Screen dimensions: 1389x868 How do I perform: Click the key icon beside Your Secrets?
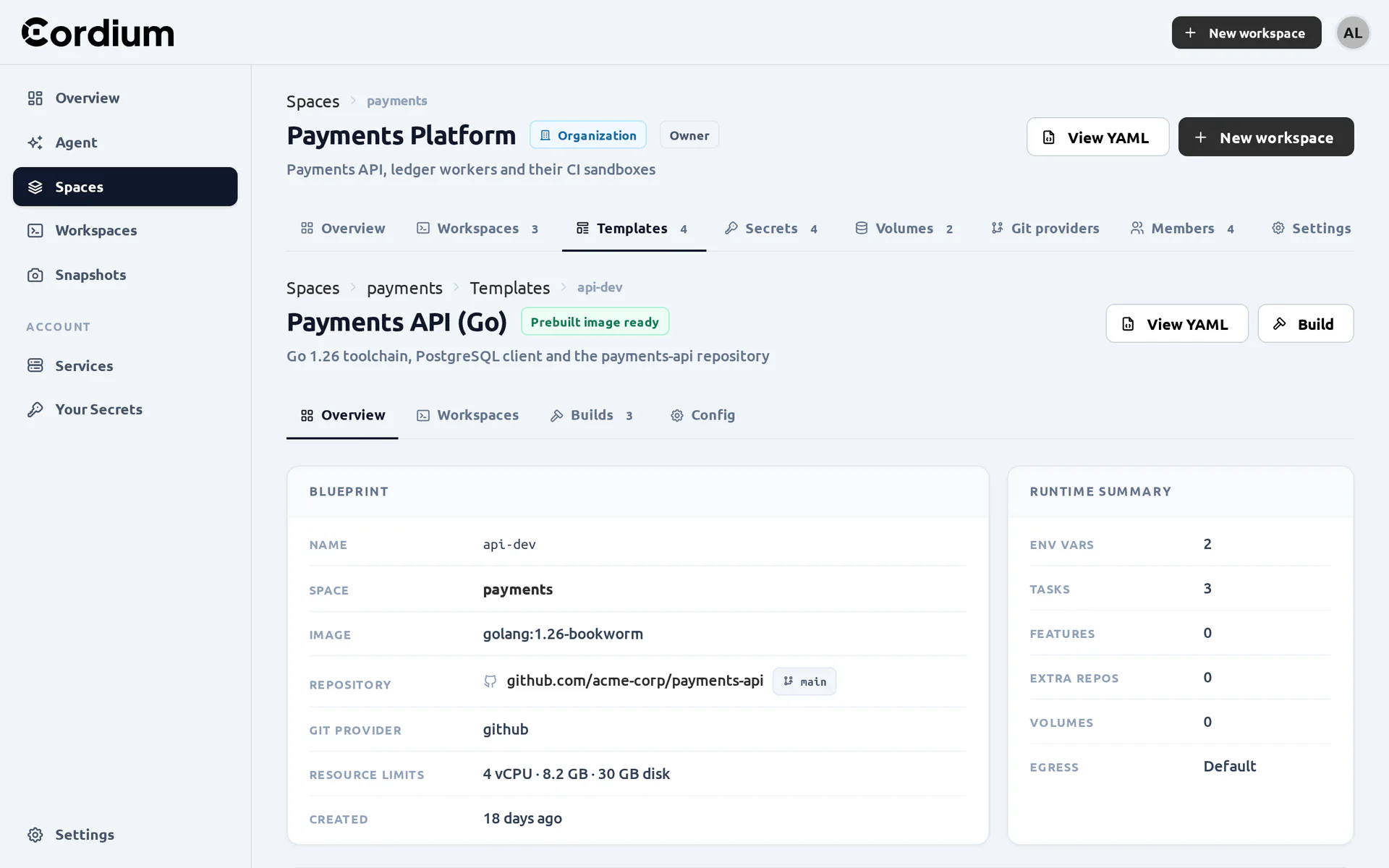coord(35,409)
